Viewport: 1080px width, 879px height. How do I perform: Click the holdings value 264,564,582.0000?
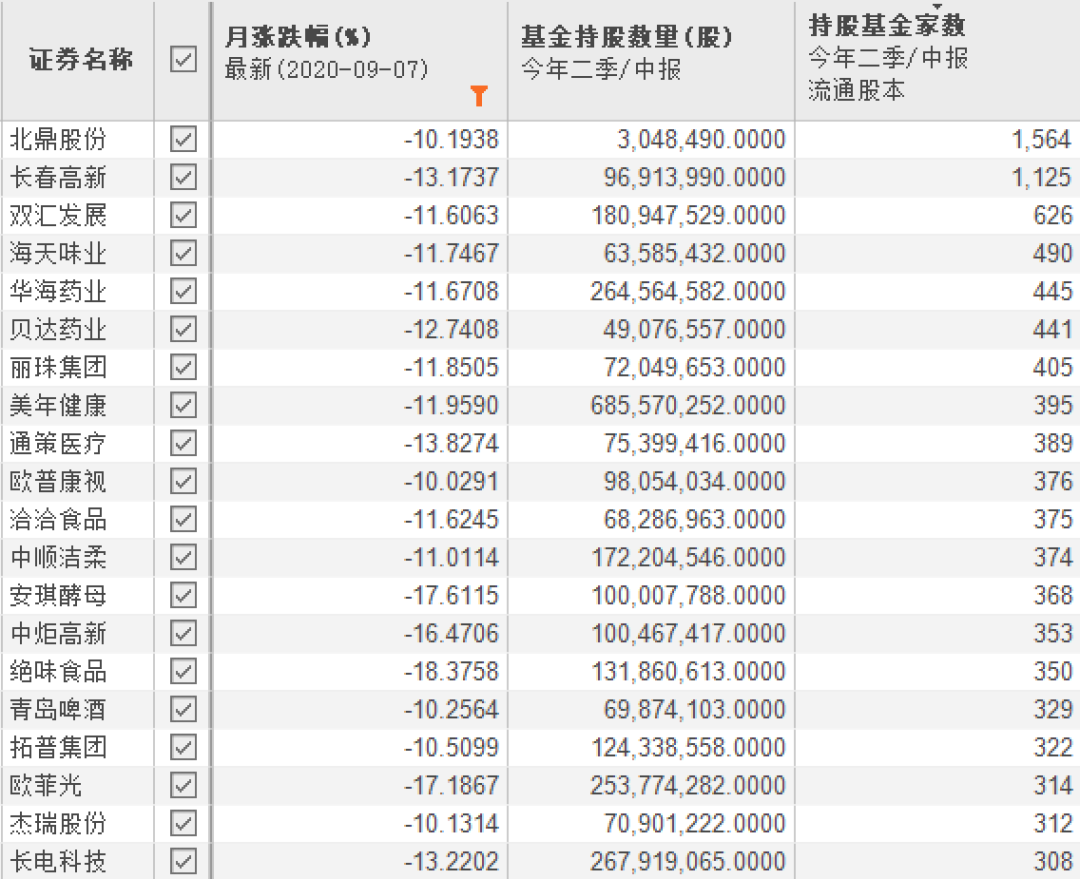pos(688,291)
